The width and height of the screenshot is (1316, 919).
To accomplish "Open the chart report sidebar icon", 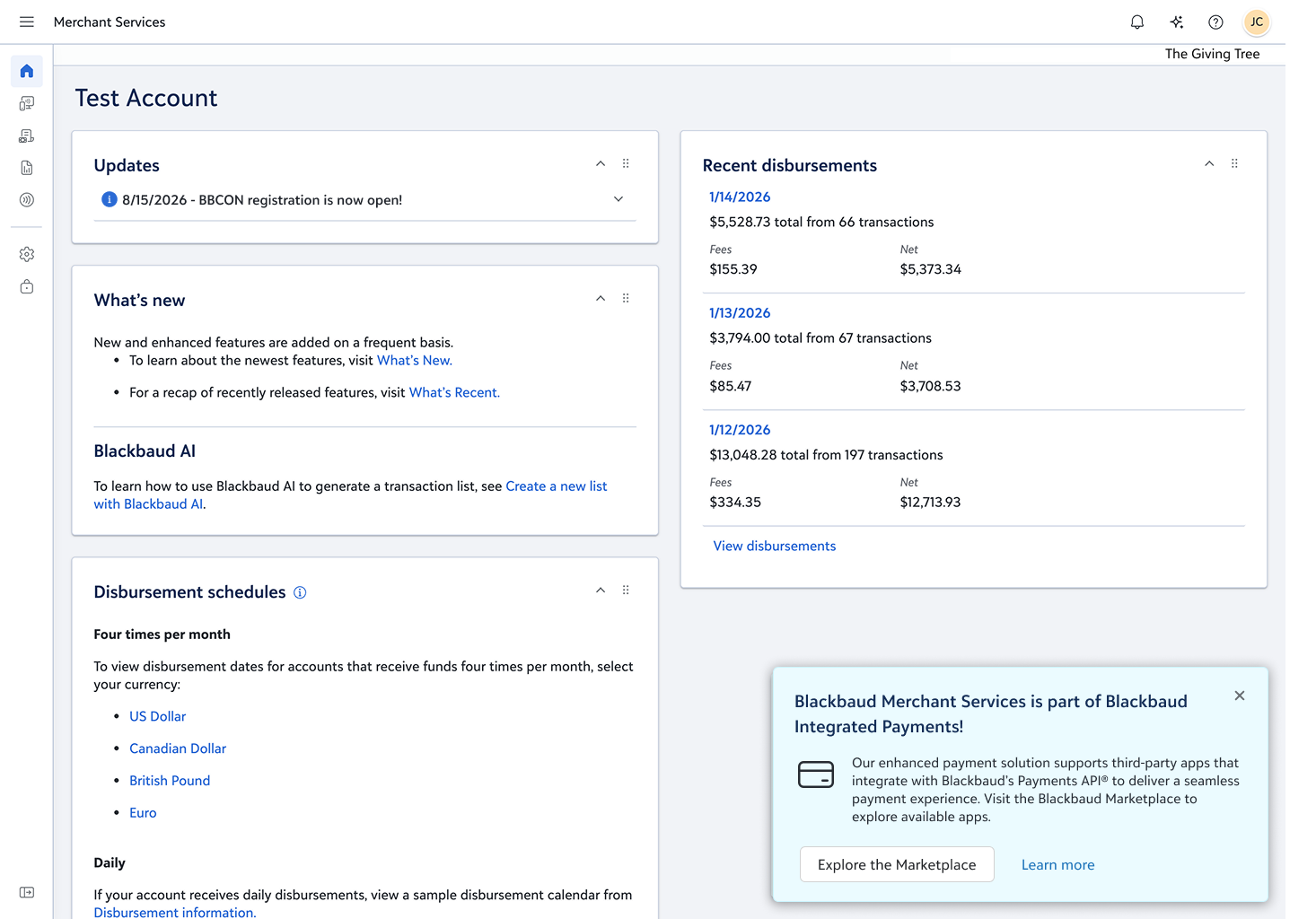I will [x=27, y=168].
